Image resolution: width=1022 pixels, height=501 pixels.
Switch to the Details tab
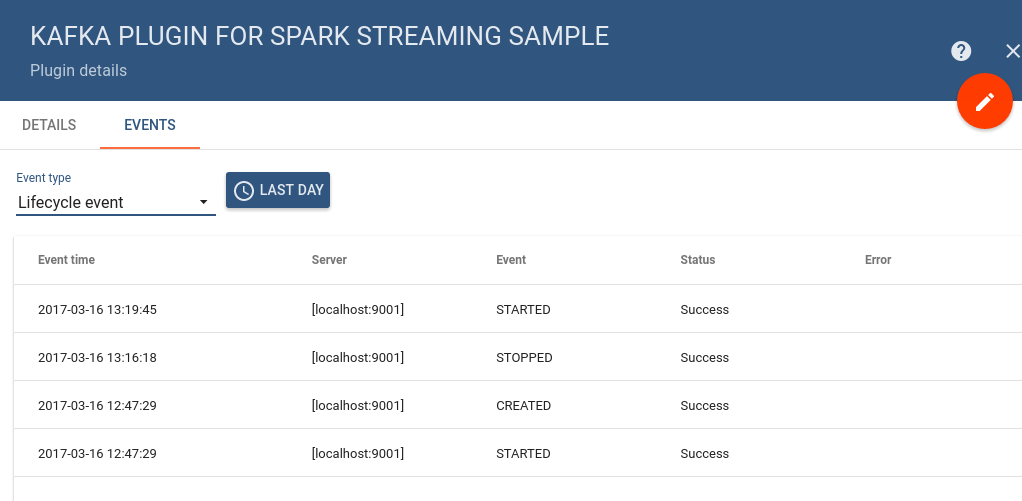pos(49,125)
